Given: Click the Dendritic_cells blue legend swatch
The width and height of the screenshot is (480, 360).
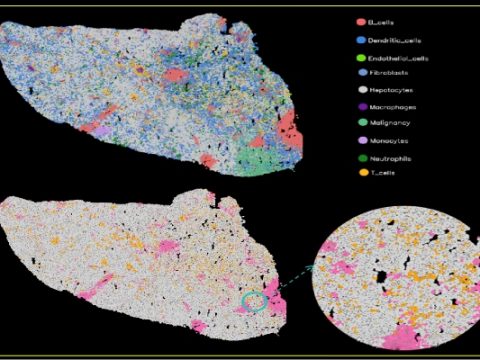Looking at the screenshot, I should (x=361, y=40).
